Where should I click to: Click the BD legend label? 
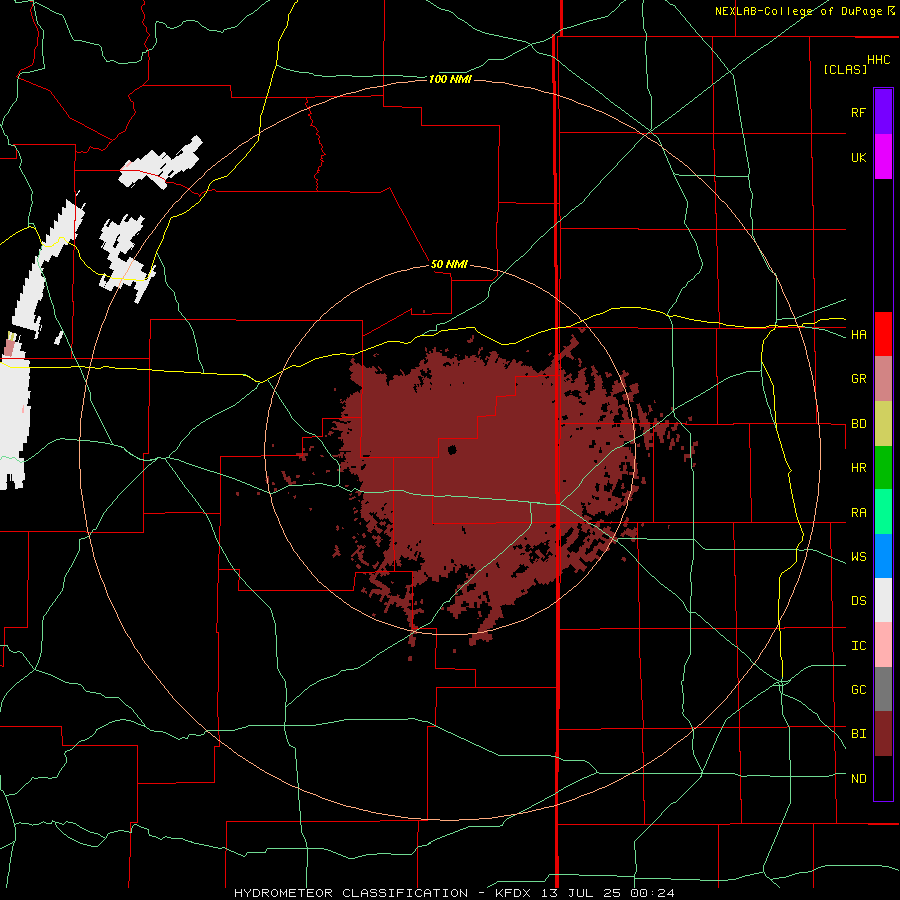[858, 424]
